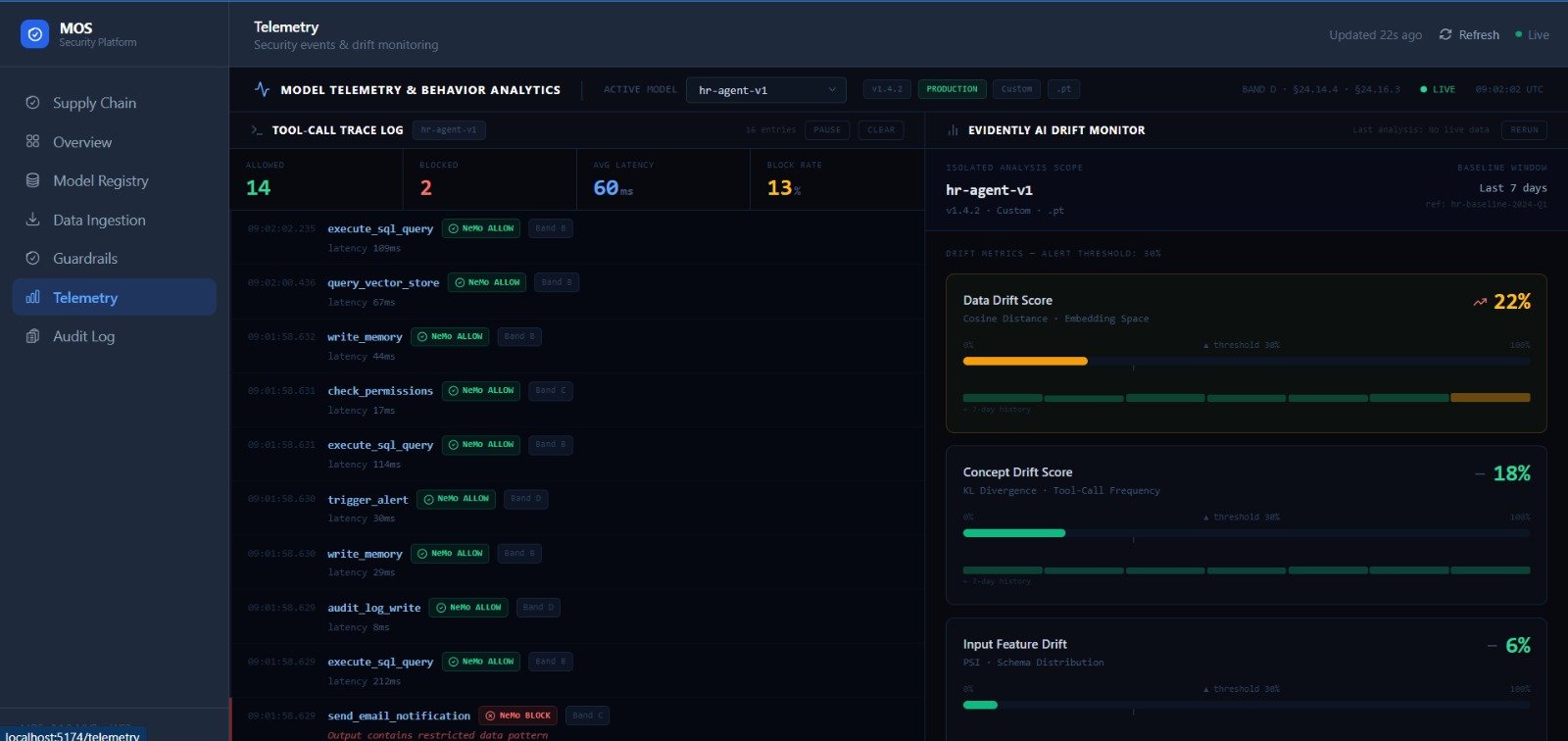This screenshot has width=1568, height=741.
Task: Expand the active model hr-agent-v1 dropdown
Action: pos(766,89)
